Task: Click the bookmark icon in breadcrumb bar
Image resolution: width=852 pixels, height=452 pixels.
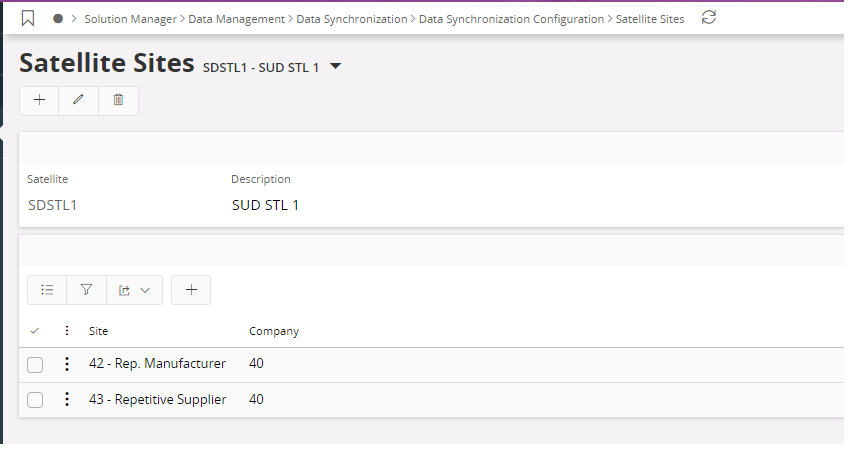Action: (28, 18)
